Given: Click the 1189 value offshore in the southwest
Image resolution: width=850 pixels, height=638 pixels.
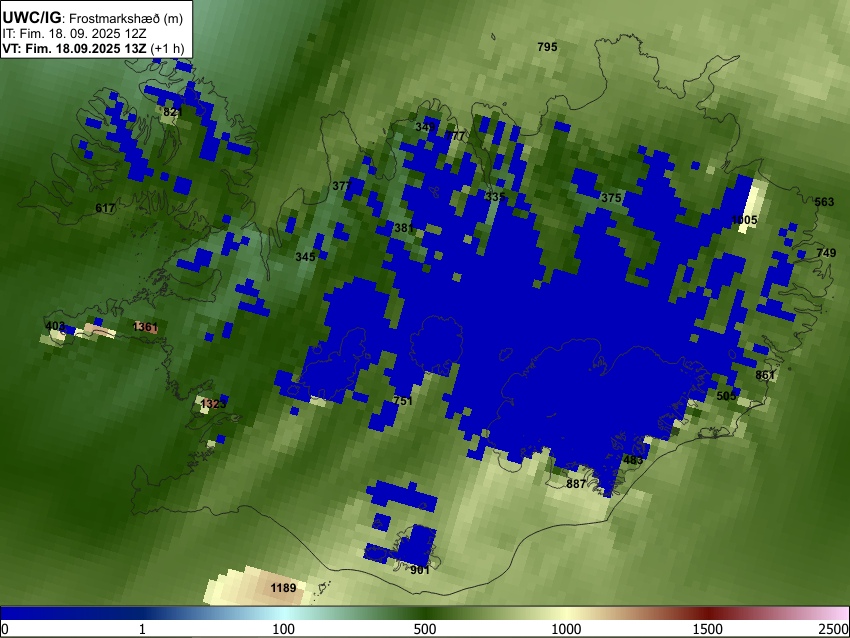Looking at the screenshot, I should pyautogui.click(x=283, y=588).
